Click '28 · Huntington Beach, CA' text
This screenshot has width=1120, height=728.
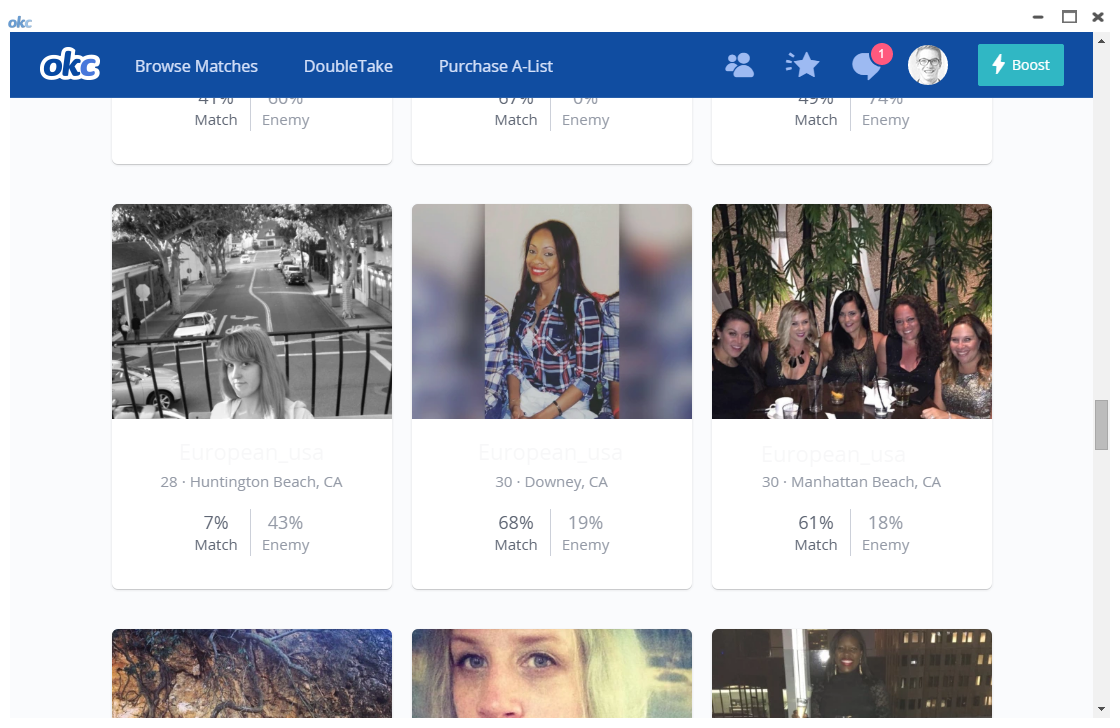[251, 482]
